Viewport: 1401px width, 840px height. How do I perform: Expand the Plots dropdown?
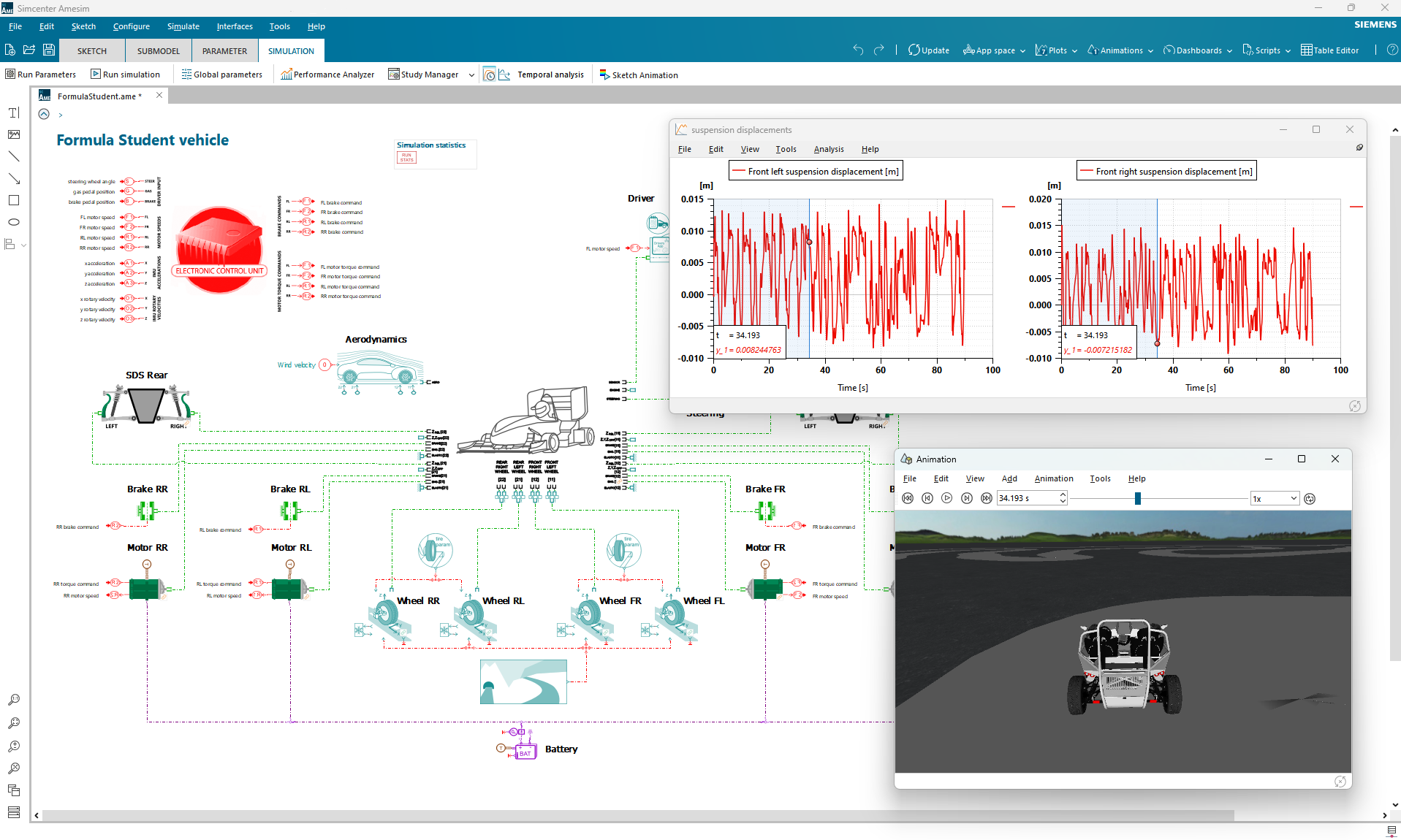click(x=1074, y=51)
